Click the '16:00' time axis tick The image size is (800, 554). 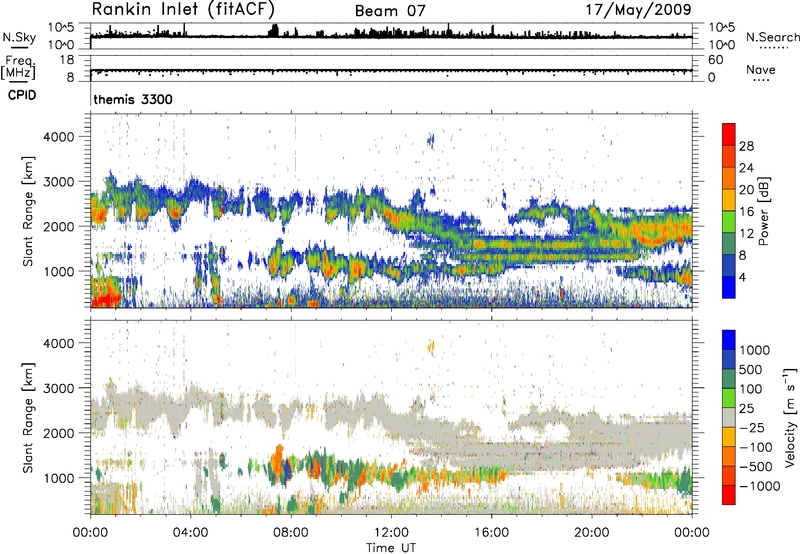tap(491, 532)
